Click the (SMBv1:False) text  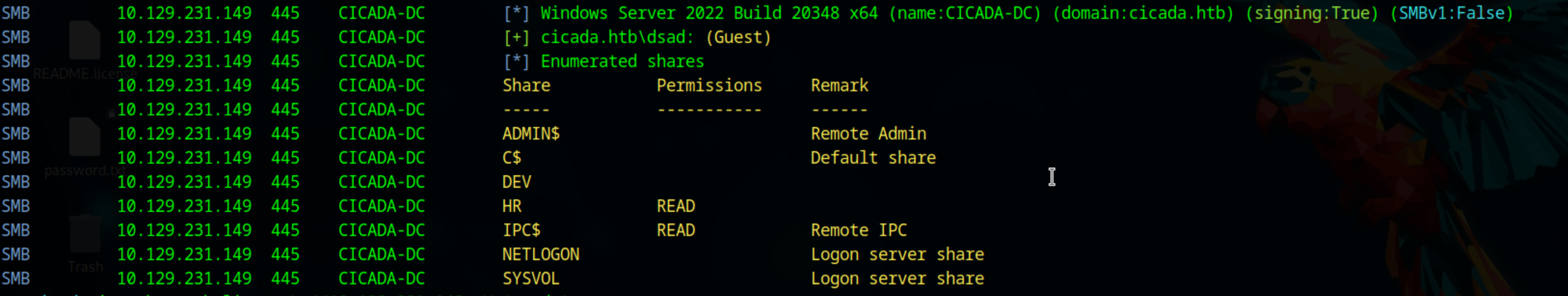[1452, 13]
